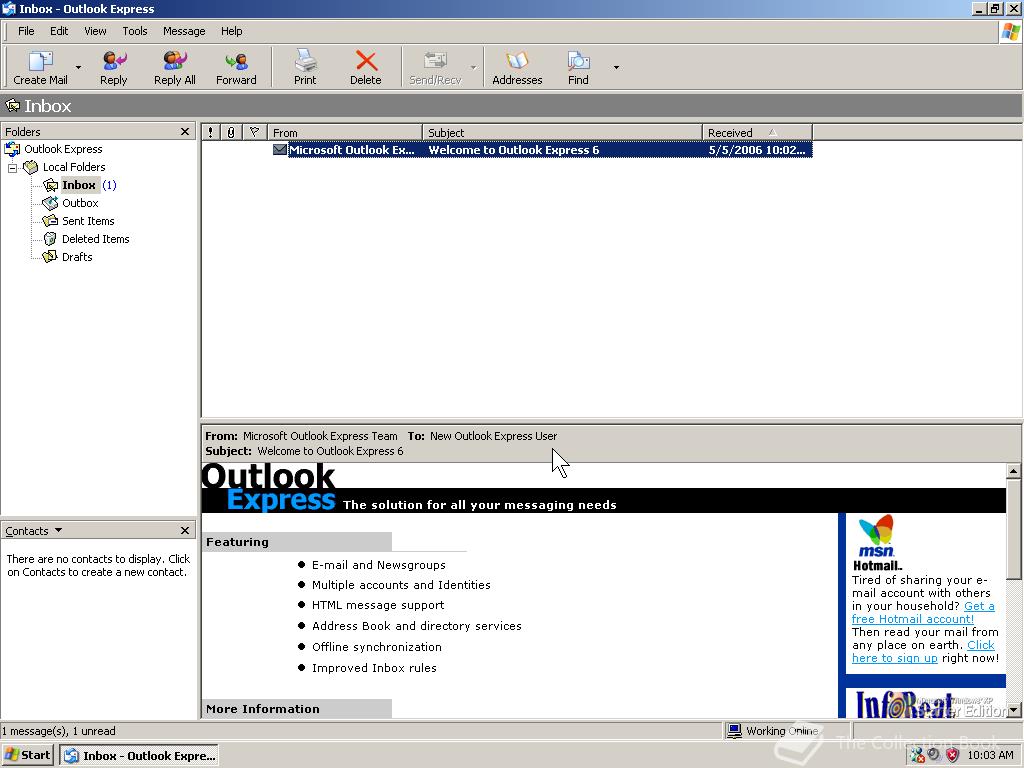Collapse the Local Folders tree node
The width and height of the screenshot is (1024, 768).
coord(12,168)
